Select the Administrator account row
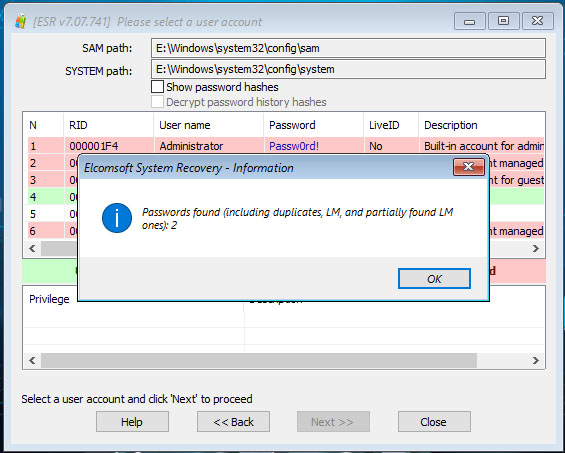This screenshot has width=565, height=453. pyautogui.click(x=286, y=146)
